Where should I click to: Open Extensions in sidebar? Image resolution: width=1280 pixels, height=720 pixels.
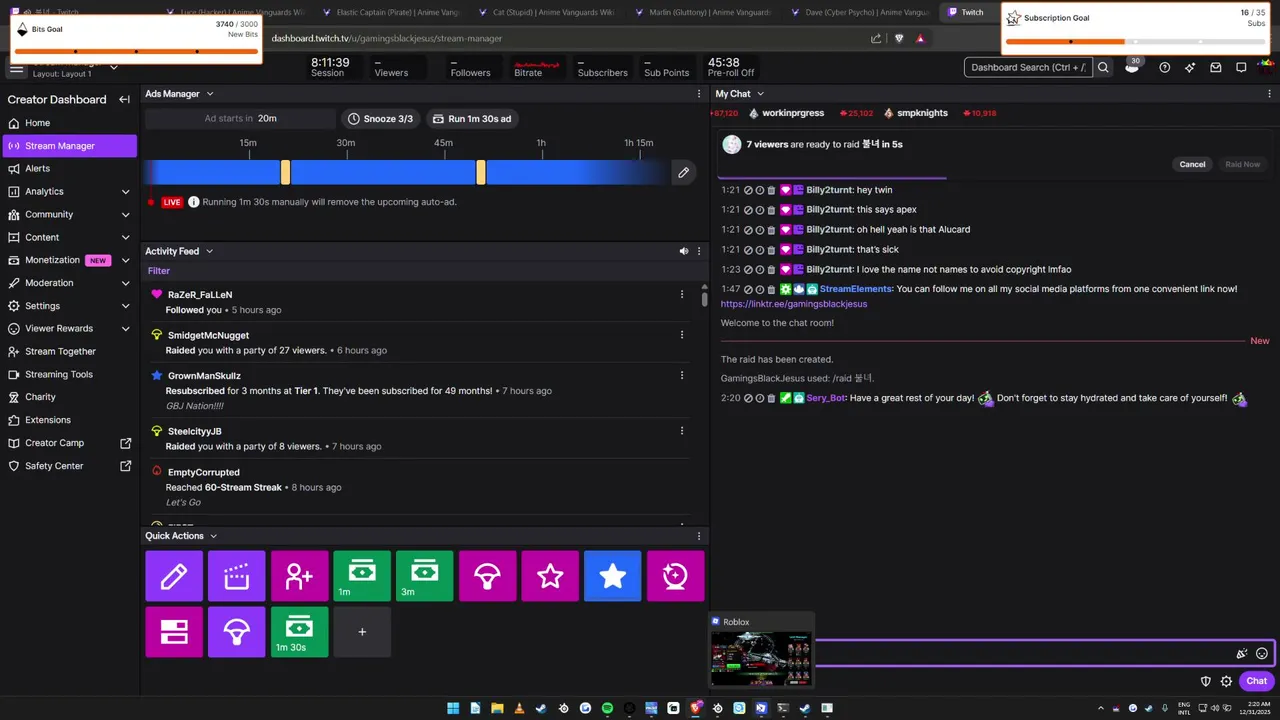68,420
